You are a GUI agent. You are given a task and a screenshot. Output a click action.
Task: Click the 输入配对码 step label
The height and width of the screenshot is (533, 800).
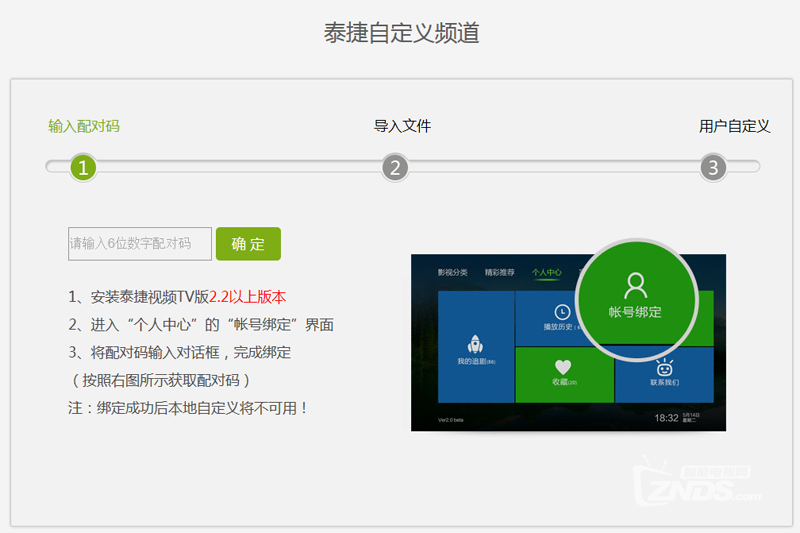[x=84, y=126]
